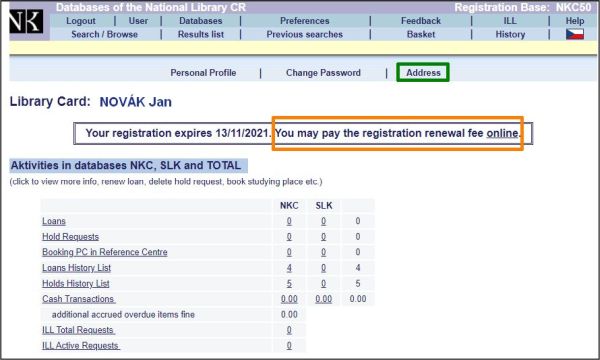Click SLK value for Holds History List
600x360 pixels.
click(324, 283)
